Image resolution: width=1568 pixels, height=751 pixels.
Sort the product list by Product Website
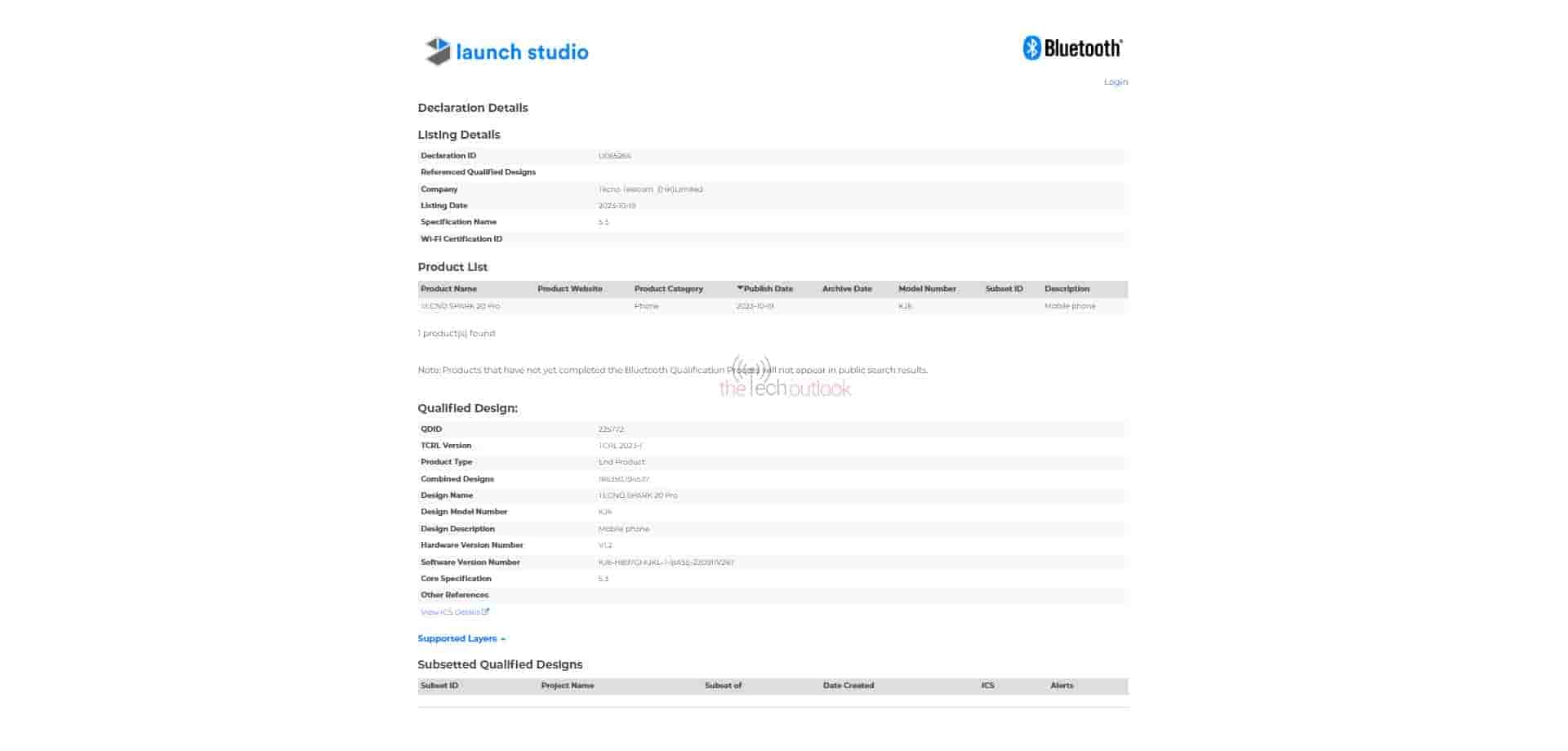coord(569,289)
